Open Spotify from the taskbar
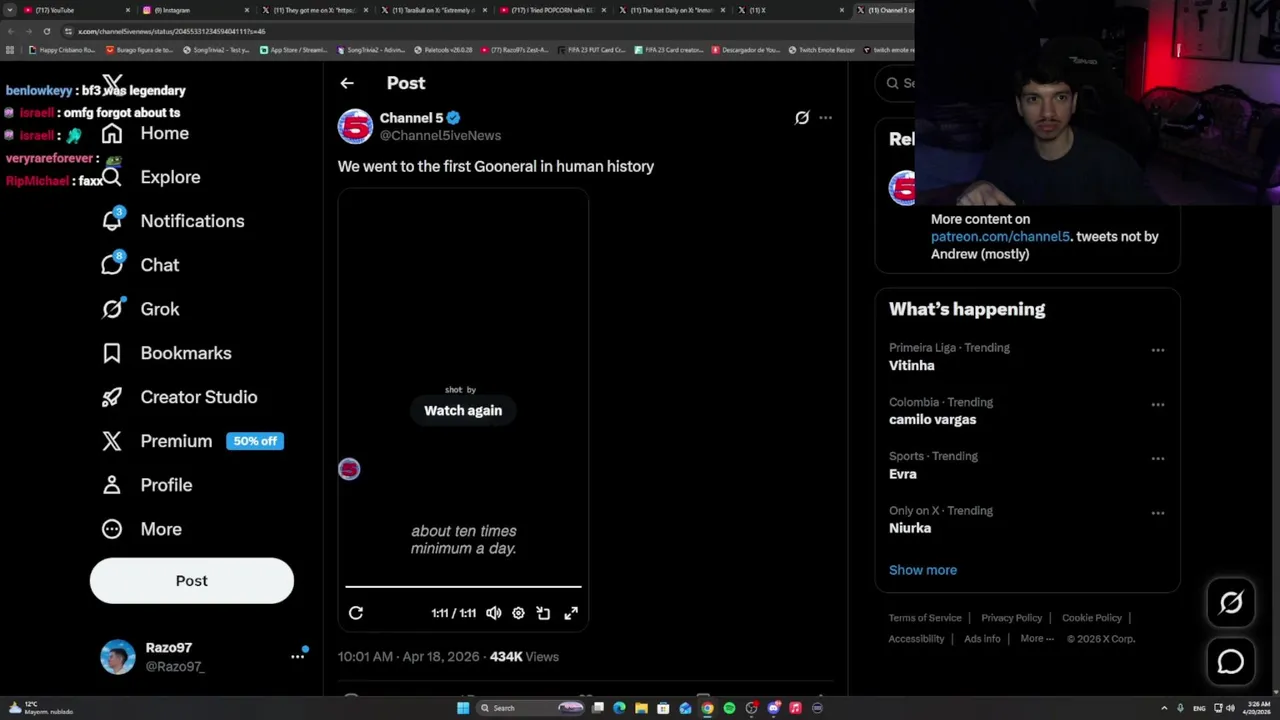Screen dimensions: 1280x720 click(729, 708)
